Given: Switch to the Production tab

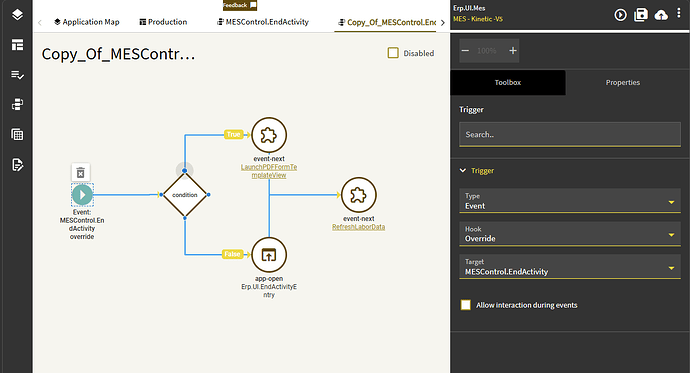Looking at the screenshot, I should pyautogui.click(x=163, y=22).
